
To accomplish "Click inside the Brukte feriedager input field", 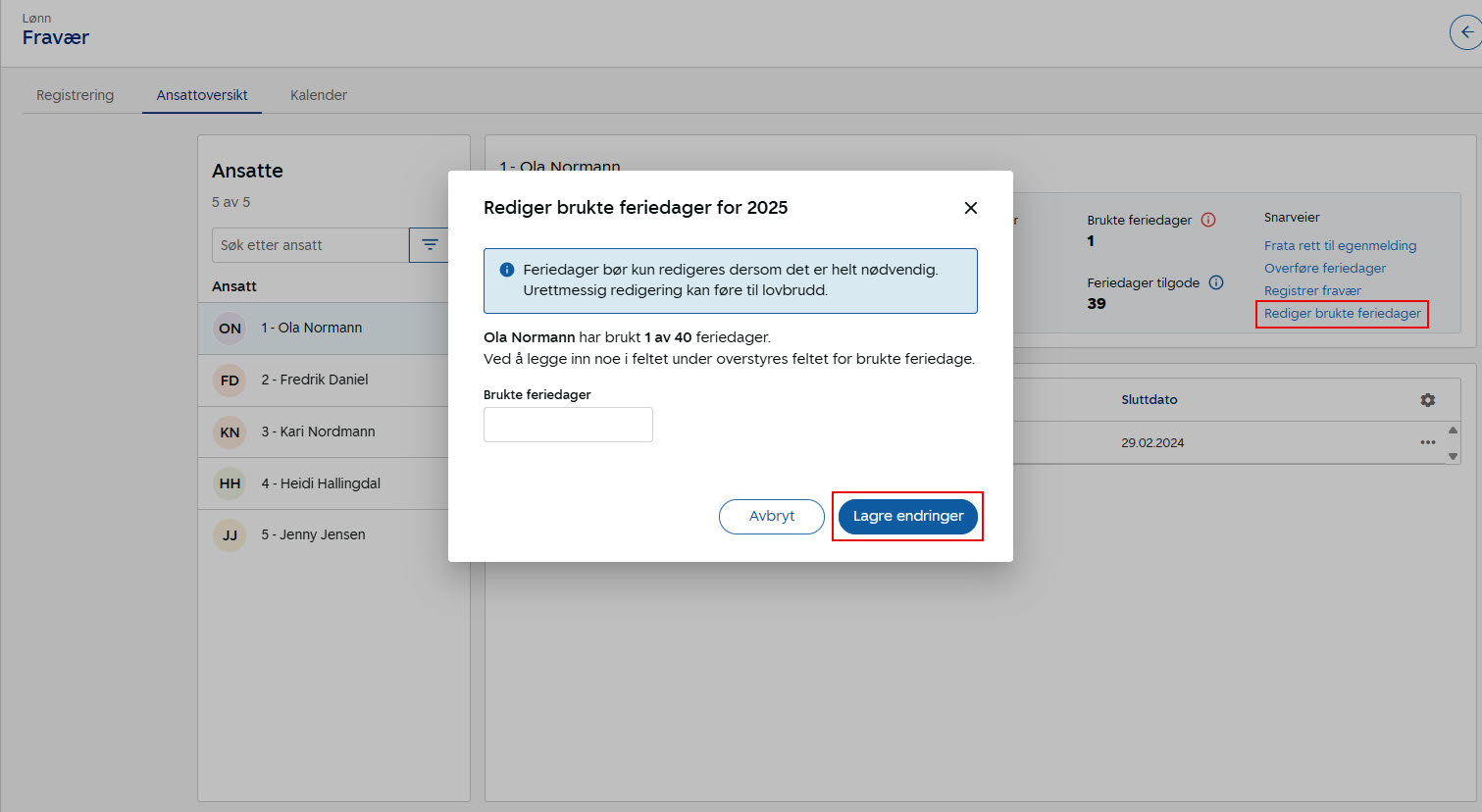I will pos(568,425).
